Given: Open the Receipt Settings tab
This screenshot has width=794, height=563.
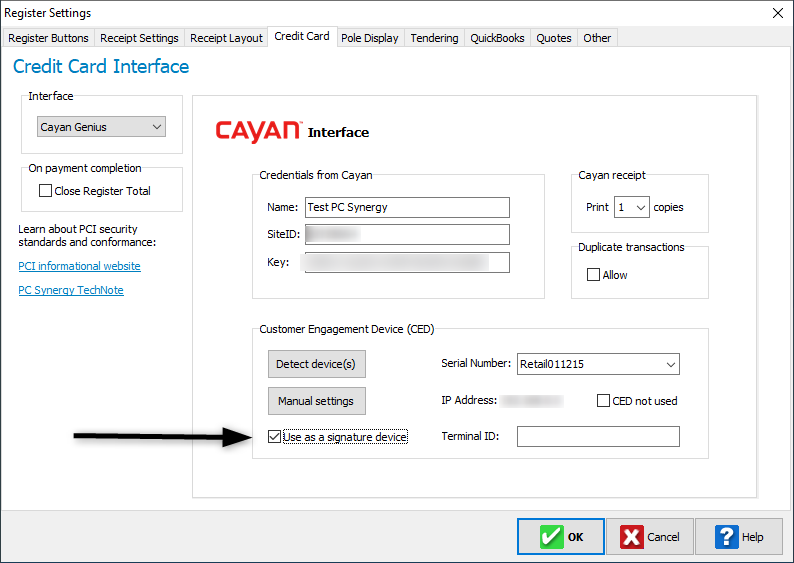Looking at the screenshot, I should (x=139, y=38).
